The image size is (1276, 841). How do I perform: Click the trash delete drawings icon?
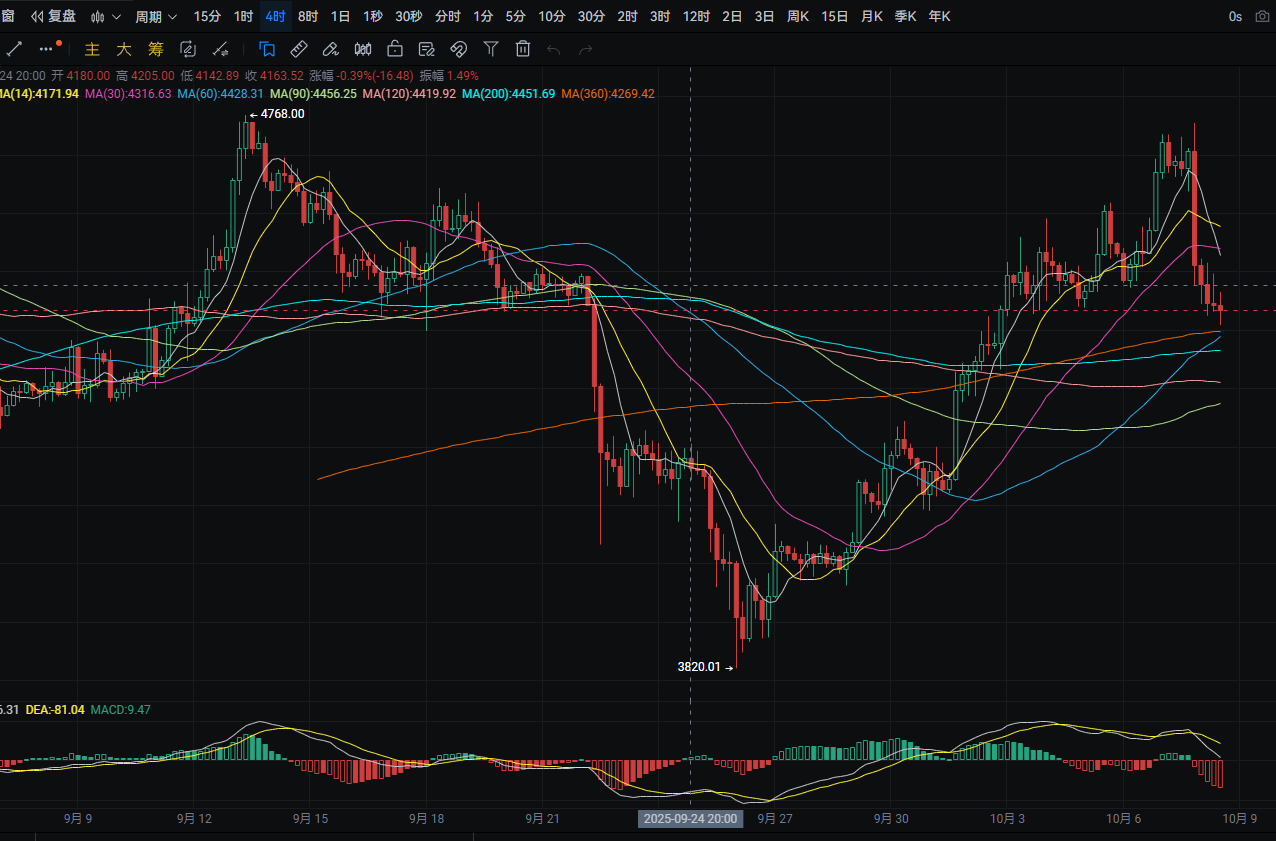click(522, 48)
